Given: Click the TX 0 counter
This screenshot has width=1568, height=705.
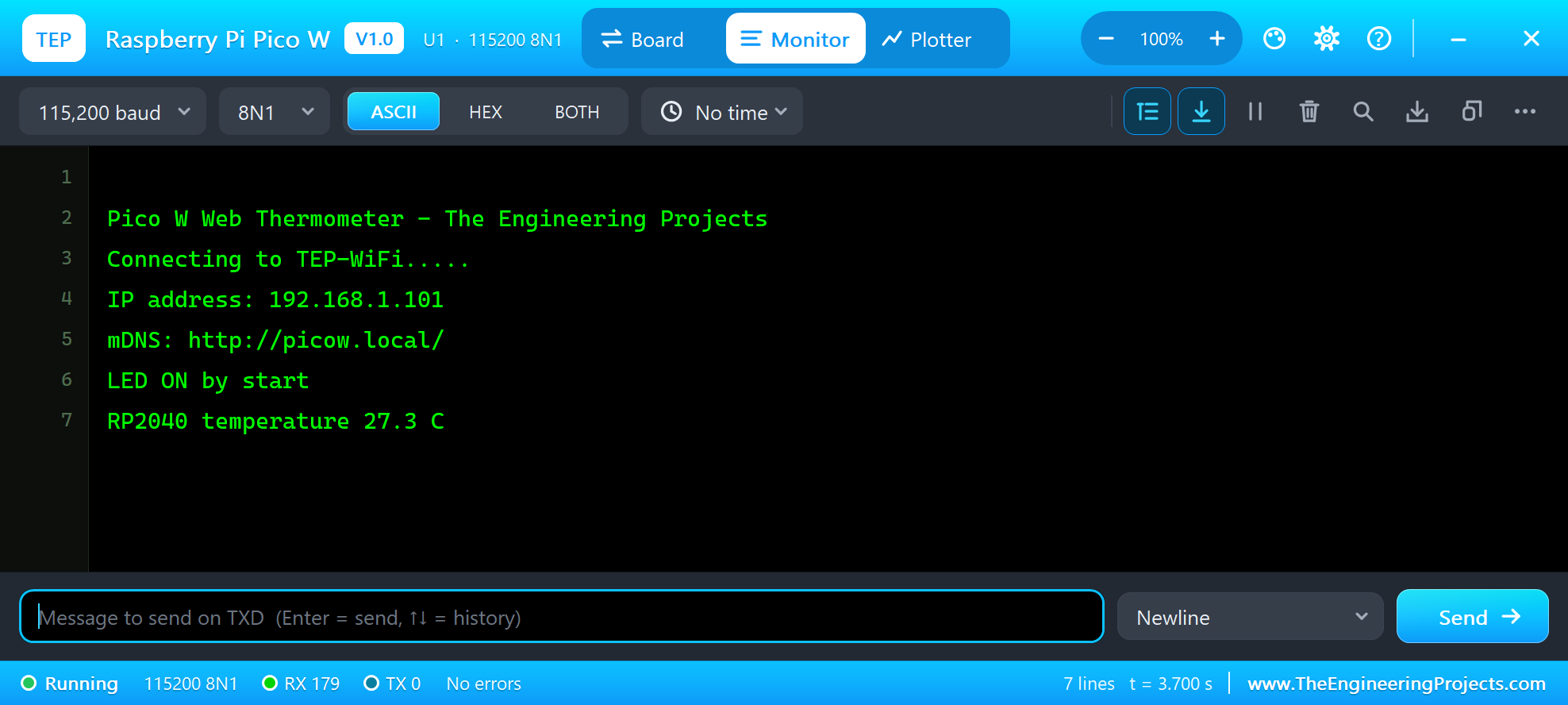Looking at the screenshot, I should pyautogui.click(x=392, y=684).
